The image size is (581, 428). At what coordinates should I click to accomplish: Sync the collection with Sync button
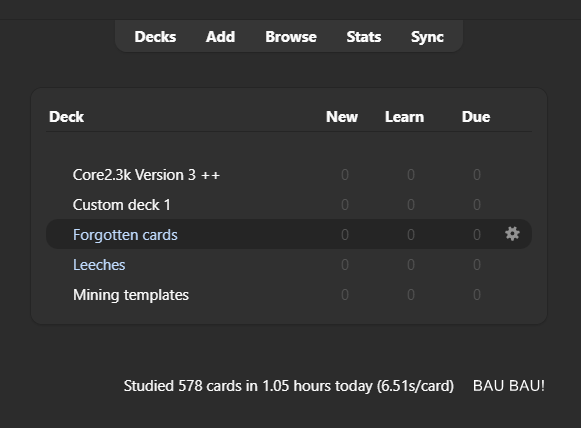(x=427, y=37)
